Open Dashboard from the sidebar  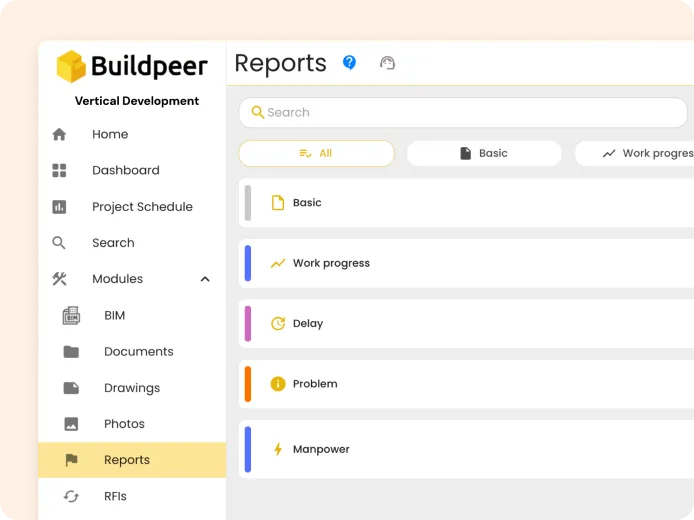point(132,170)
